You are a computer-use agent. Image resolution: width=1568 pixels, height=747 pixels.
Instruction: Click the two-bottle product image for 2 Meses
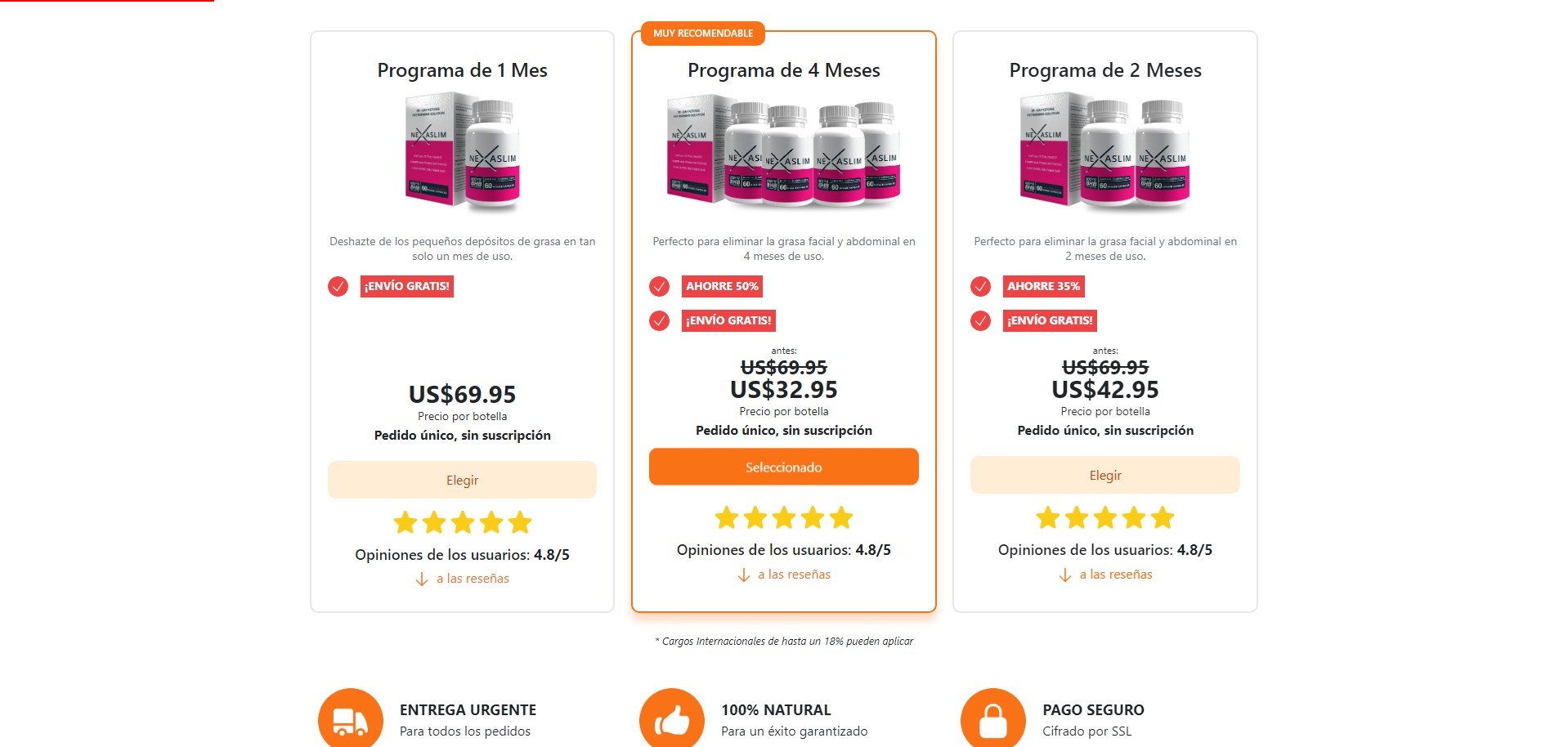pos(1105,151)
